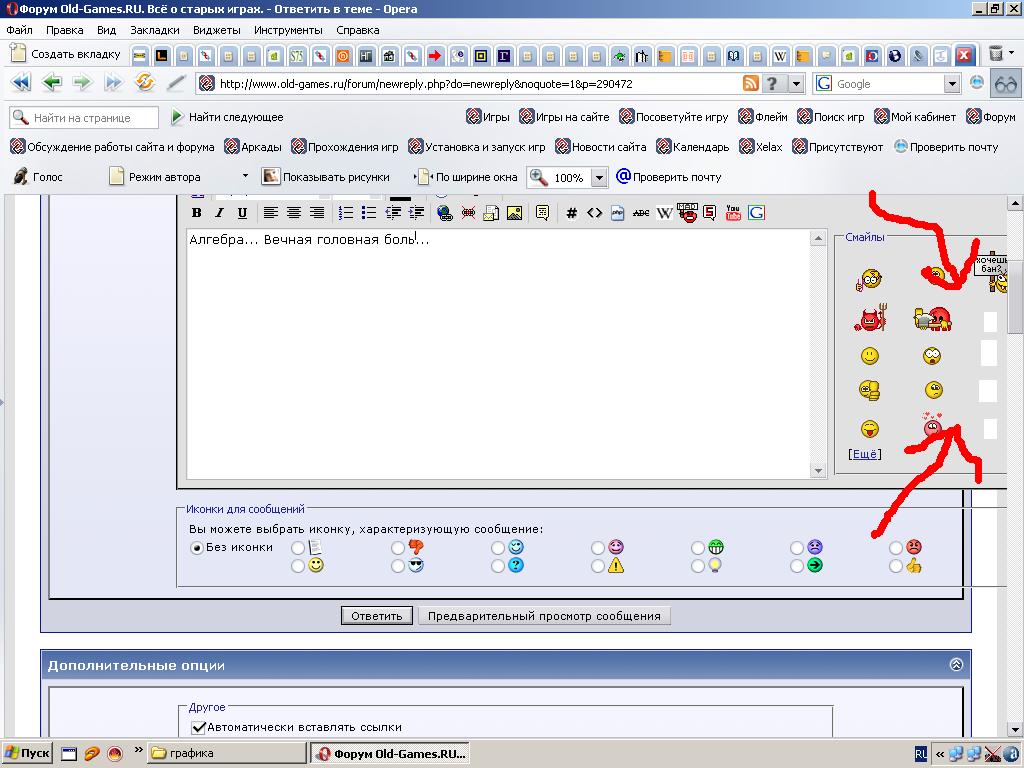The image size is (1024, 768).
Task: Align text left in the editor
Action: pos(270,213)
